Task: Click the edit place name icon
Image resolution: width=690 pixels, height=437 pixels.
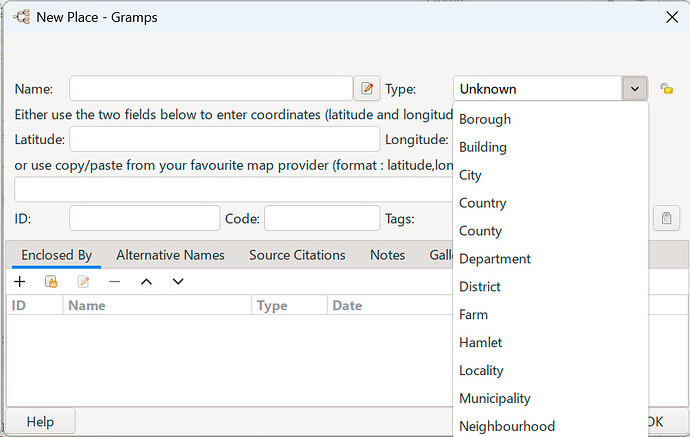Action: click(367, 89)
